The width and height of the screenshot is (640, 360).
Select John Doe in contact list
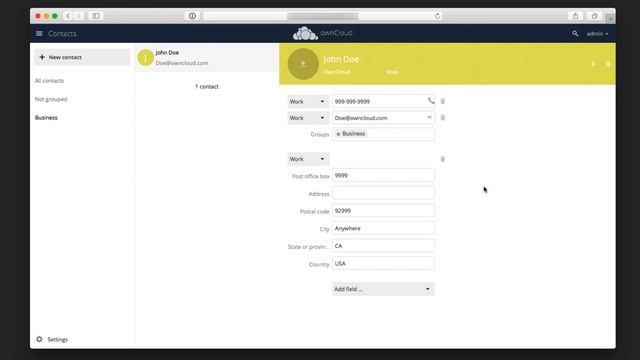[x=207, y=58]
